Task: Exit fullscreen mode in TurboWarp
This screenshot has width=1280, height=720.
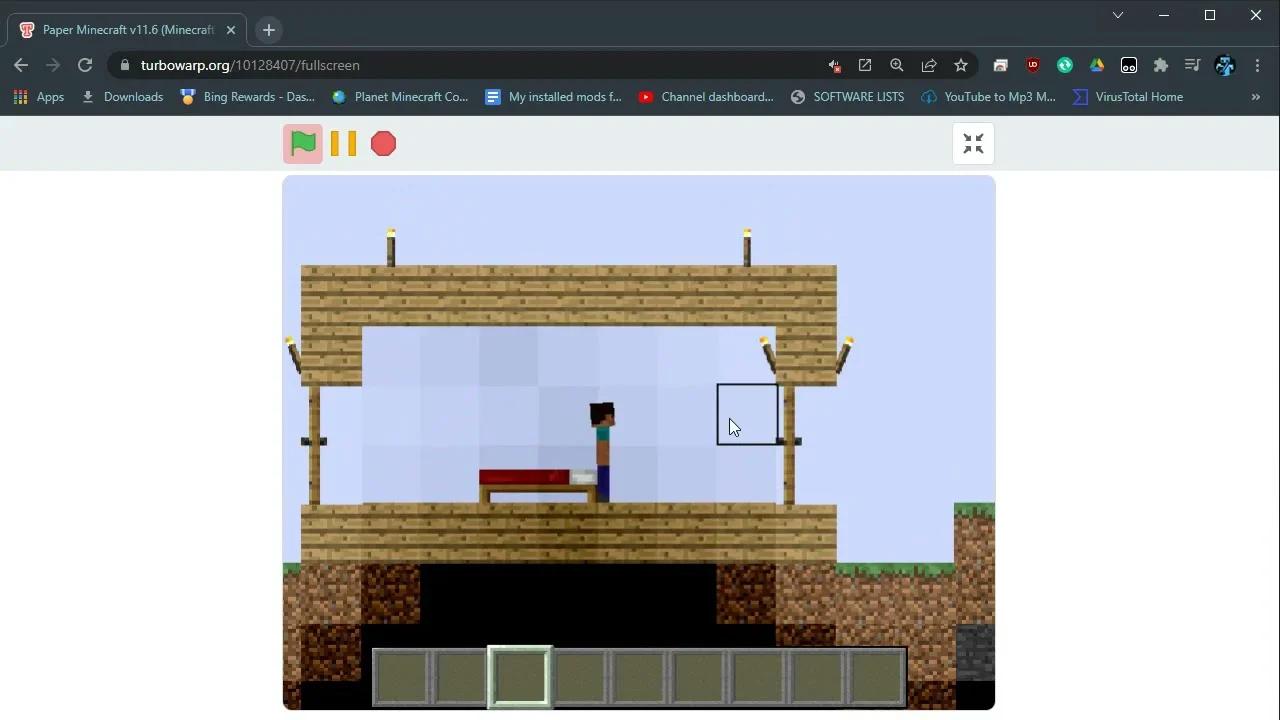Action: coord(972,143)
